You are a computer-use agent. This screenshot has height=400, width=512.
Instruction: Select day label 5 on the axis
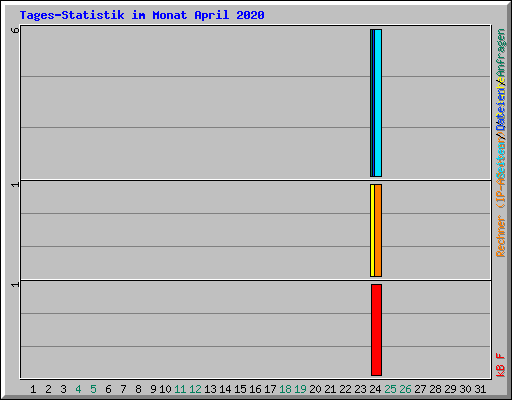pos(93,389)
